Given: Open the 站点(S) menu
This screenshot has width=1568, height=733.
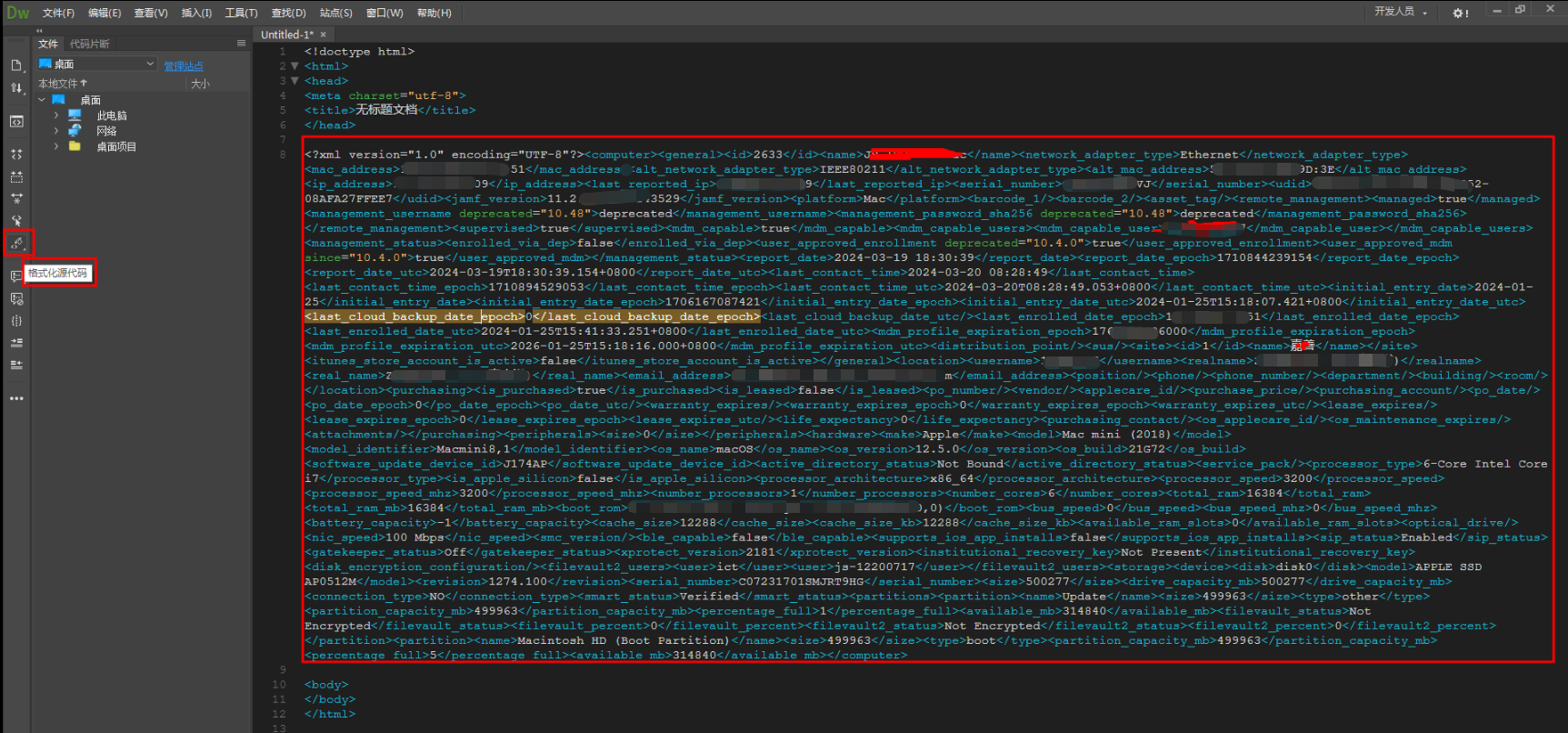Looking at the screenshot, I should (336, 13).
